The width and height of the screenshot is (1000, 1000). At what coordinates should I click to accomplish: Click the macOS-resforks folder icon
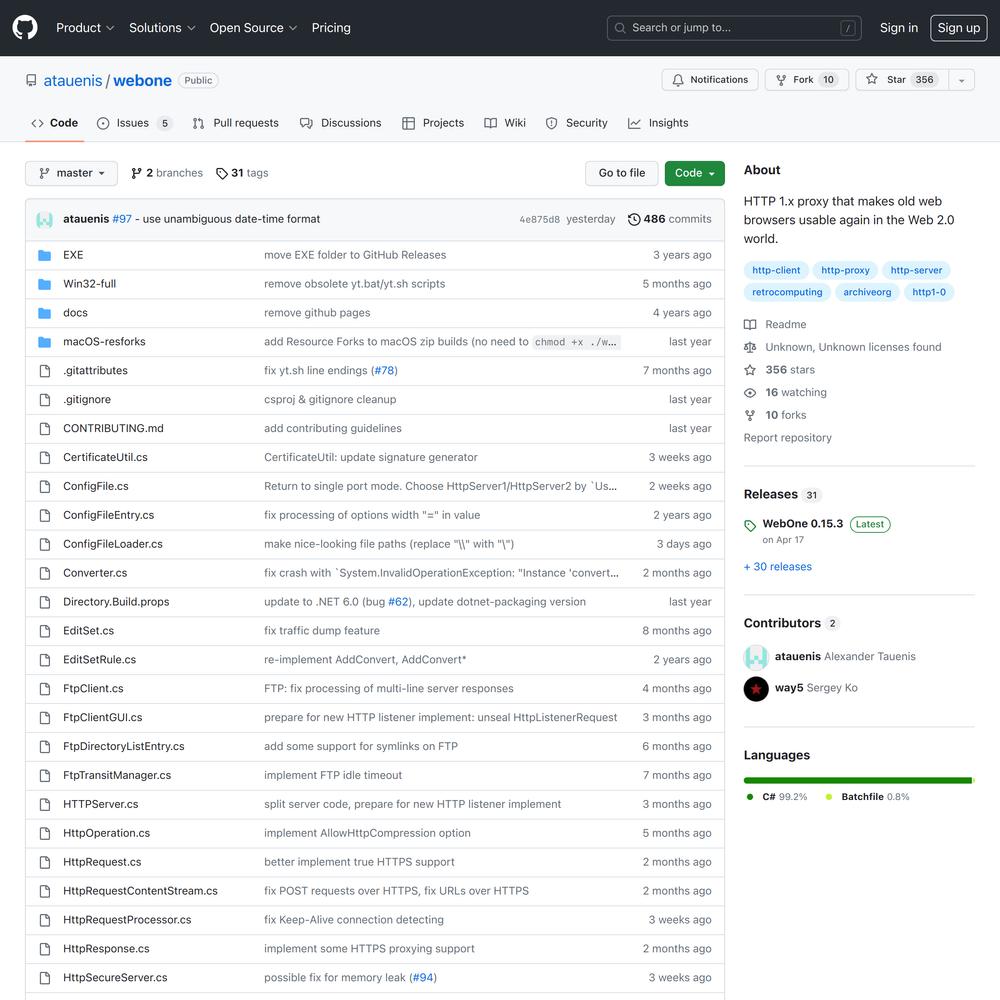click(44, 342)
